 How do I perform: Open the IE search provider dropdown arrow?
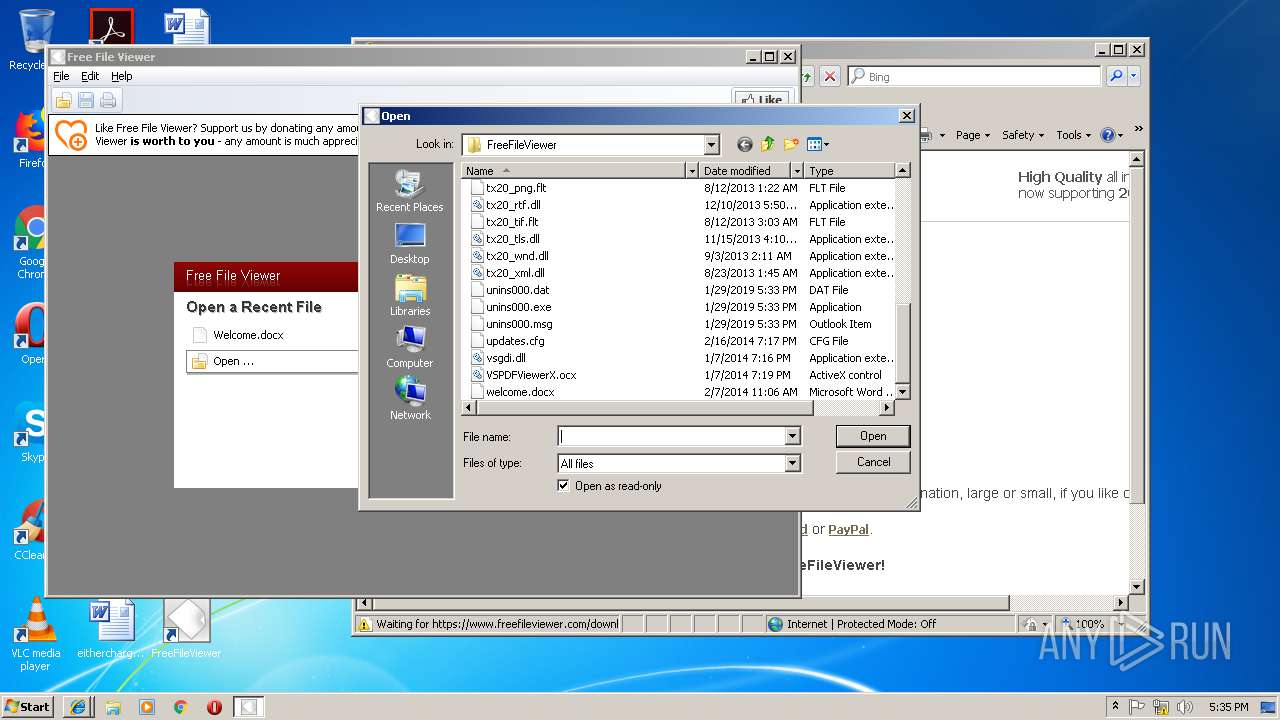point(1134,76)
